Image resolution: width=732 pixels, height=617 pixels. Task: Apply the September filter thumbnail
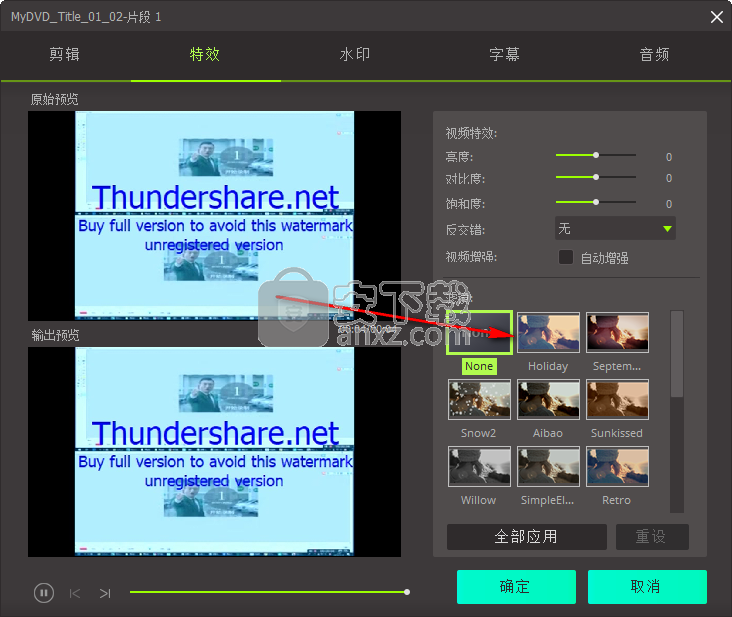(x=617, y=332)
